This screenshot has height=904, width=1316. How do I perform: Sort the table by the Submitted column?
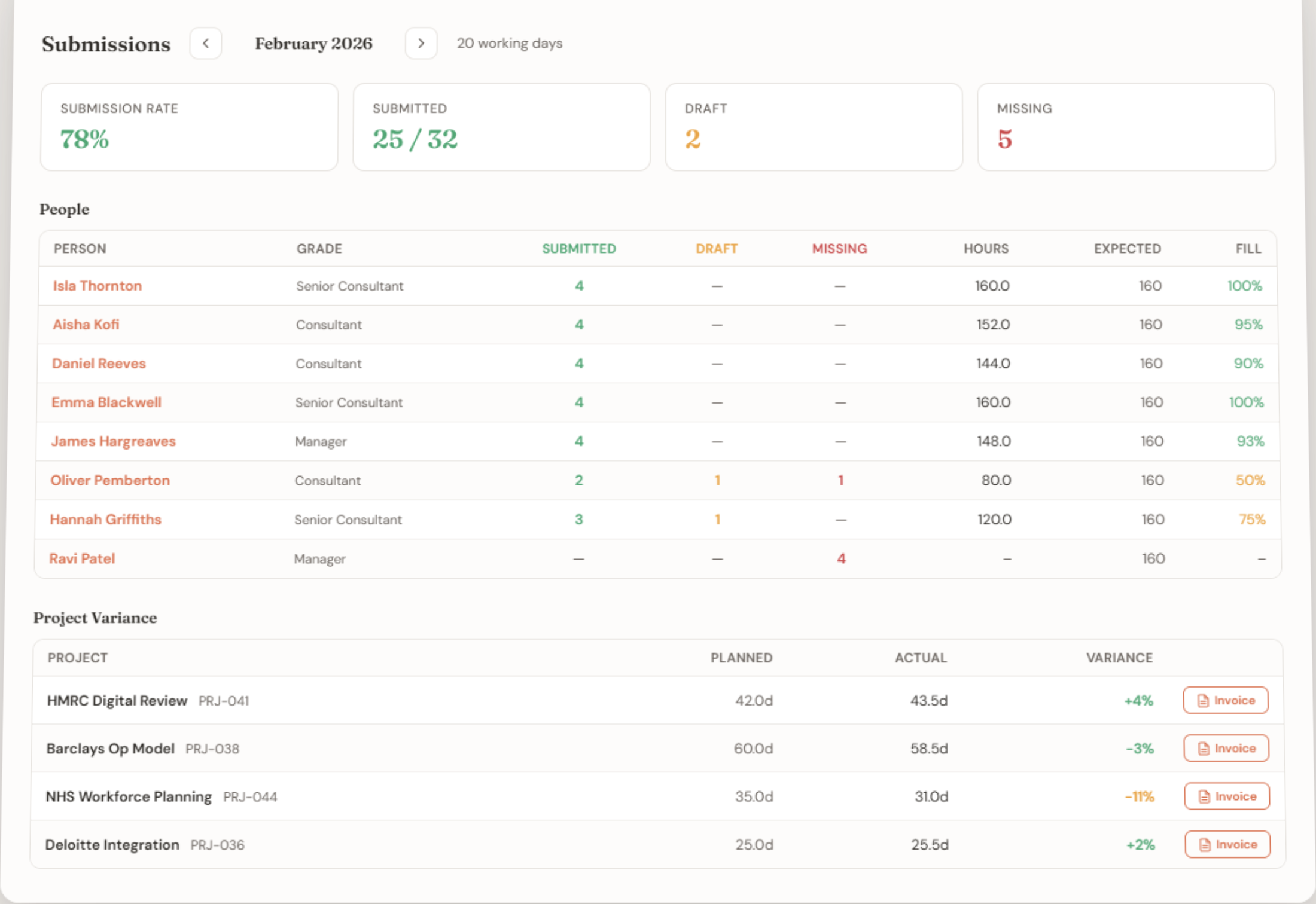pyautogui.click(x=578, y=248)
